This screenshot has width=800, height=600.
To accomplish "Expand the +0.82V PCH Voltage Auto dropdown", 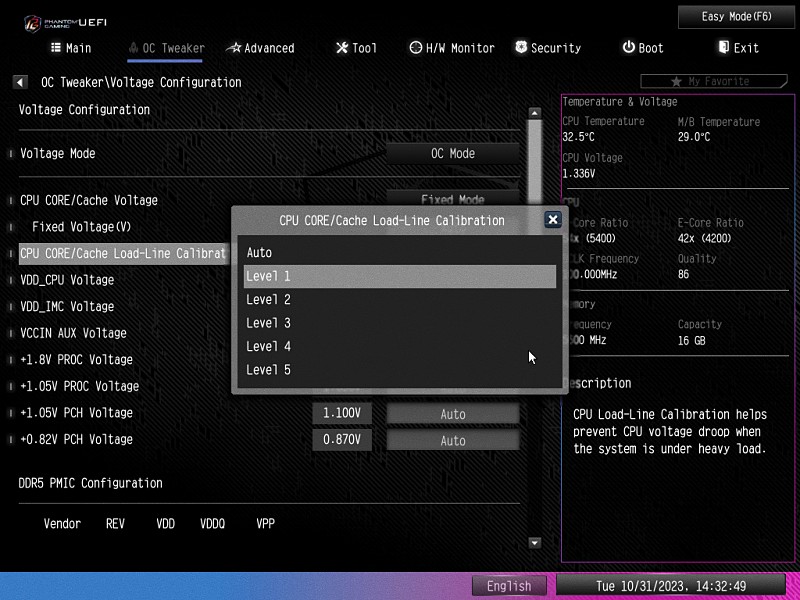I will (453, 441).
